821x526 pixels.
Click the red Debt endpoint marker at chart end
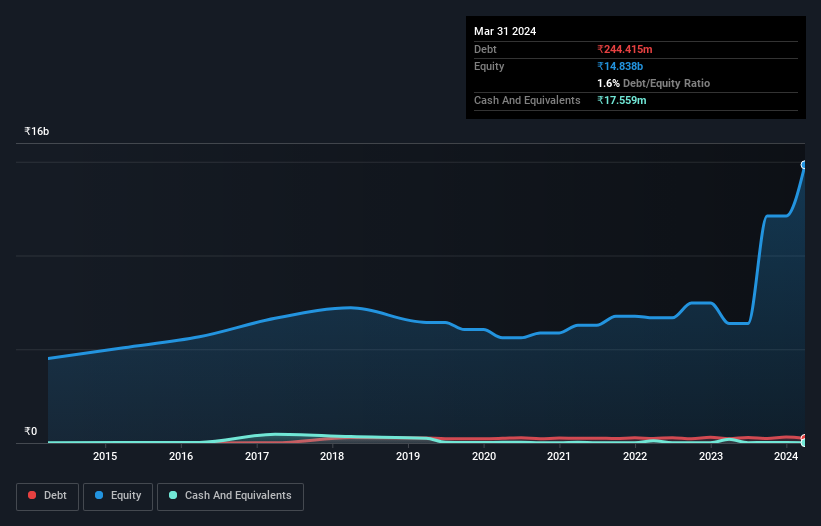[x=804, y=438]
